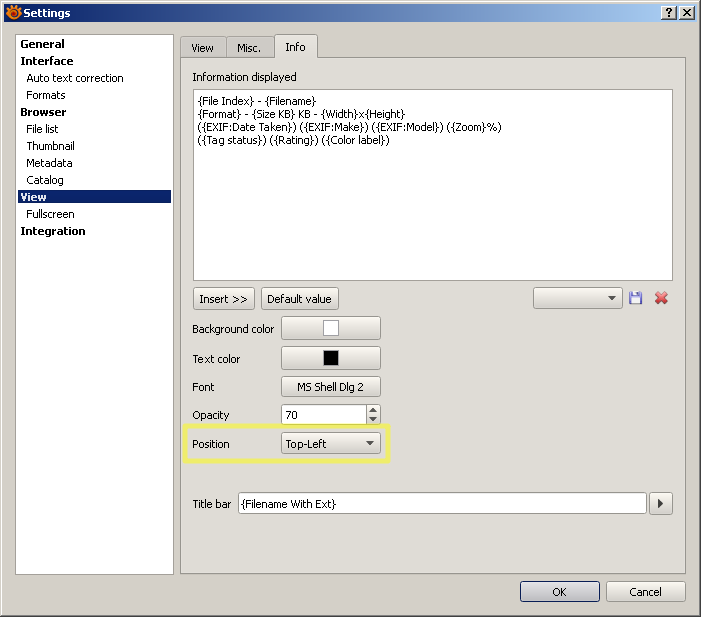Screen dimensions: 701x617
Task: Open font chooser MS Shell Dlg 2
Action: tap(331, 387)
